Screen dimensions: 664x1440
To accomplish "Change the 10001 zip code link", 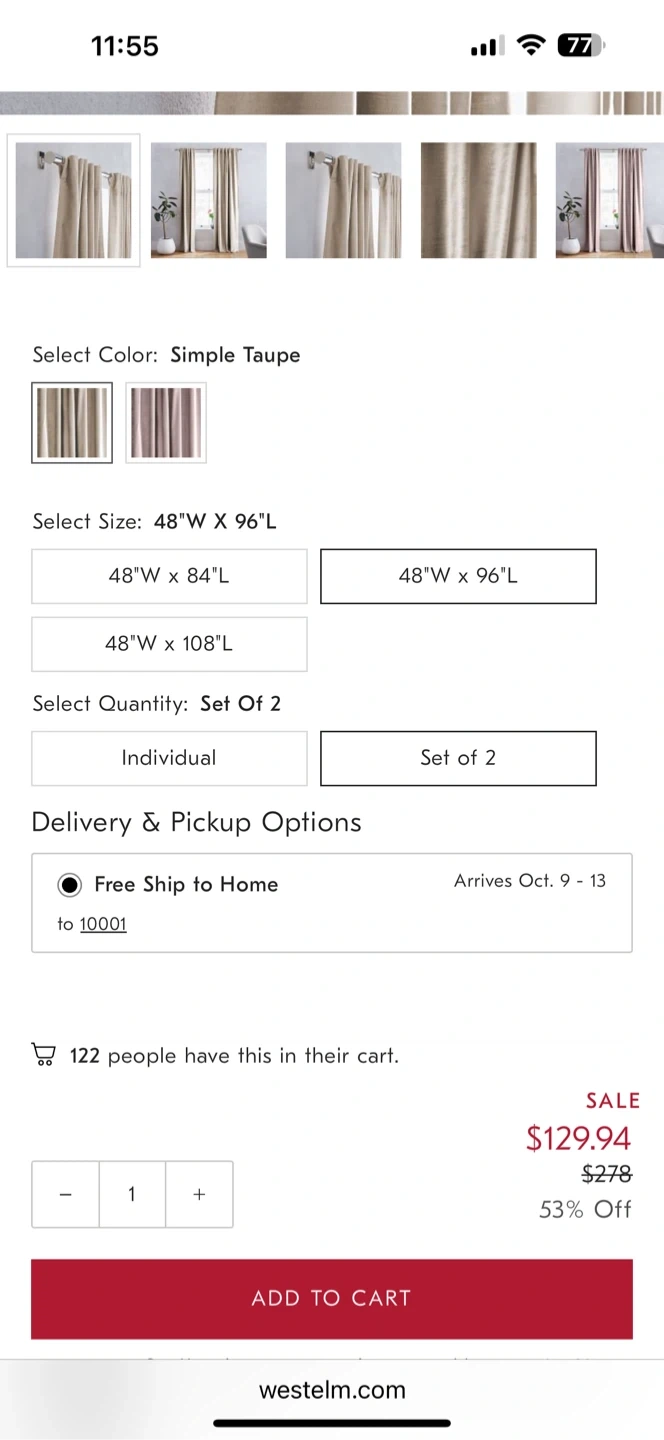I will click(x=103, y=924).
